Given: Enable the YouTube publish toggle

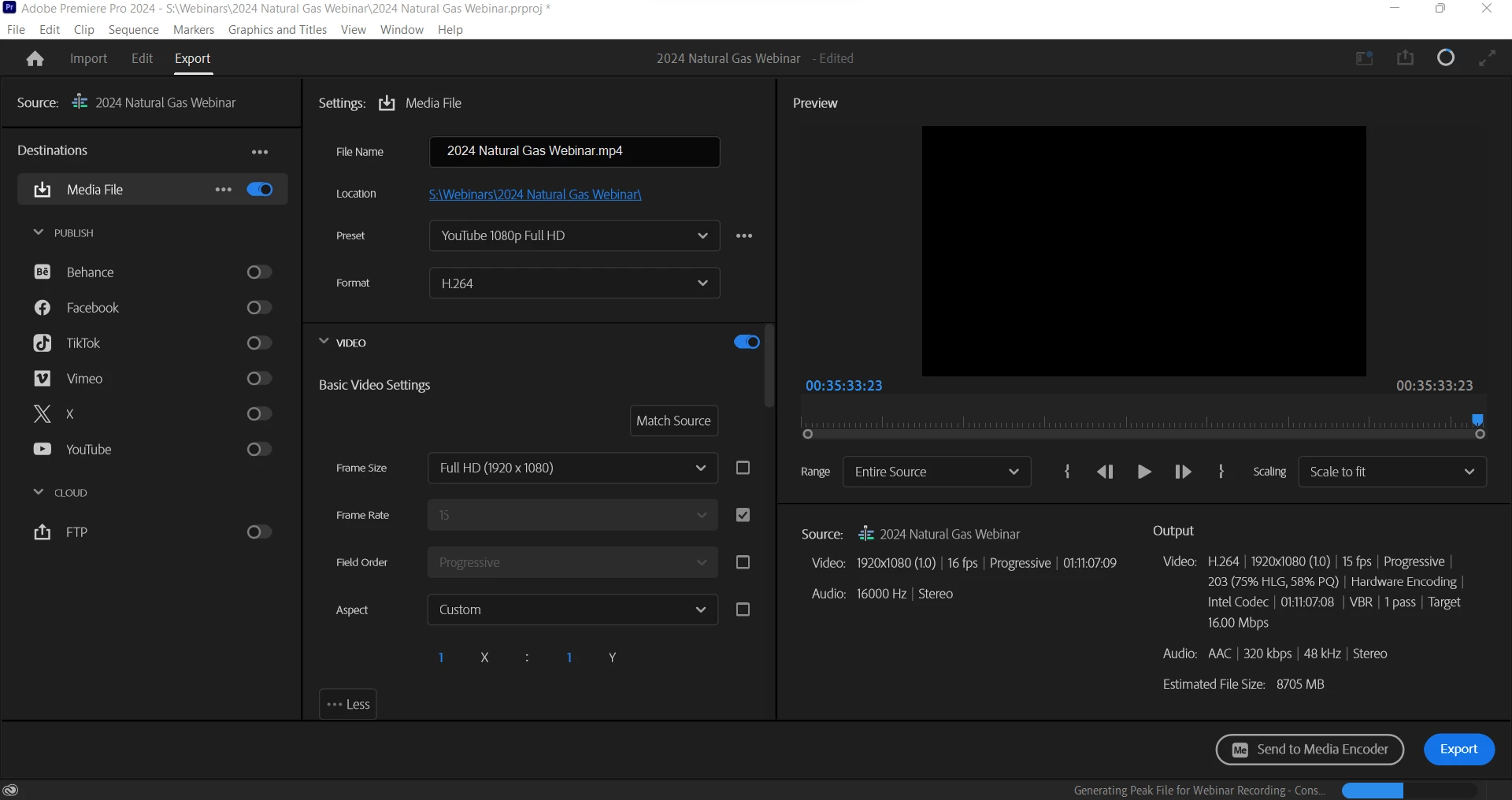Looking at the screenshot, I should [259, 449].
